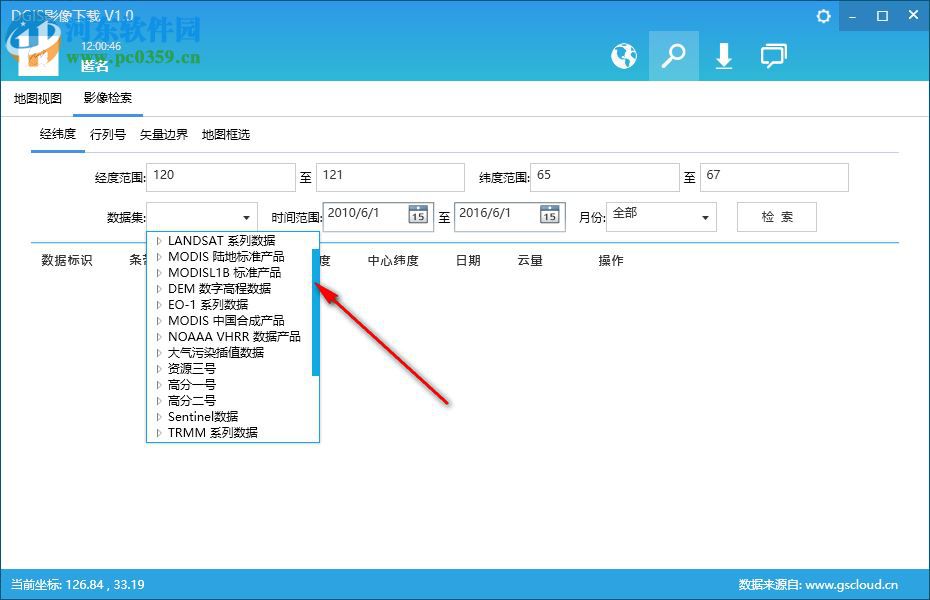Open the settings gear in title bar
The height and width of the screenshot is (600, 930).
(x=822, y=16)
